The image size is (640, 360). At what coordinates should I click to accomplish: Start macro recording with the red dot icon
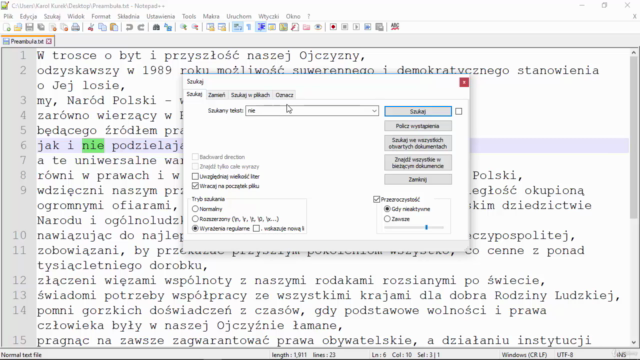click(x=333, y=27)
